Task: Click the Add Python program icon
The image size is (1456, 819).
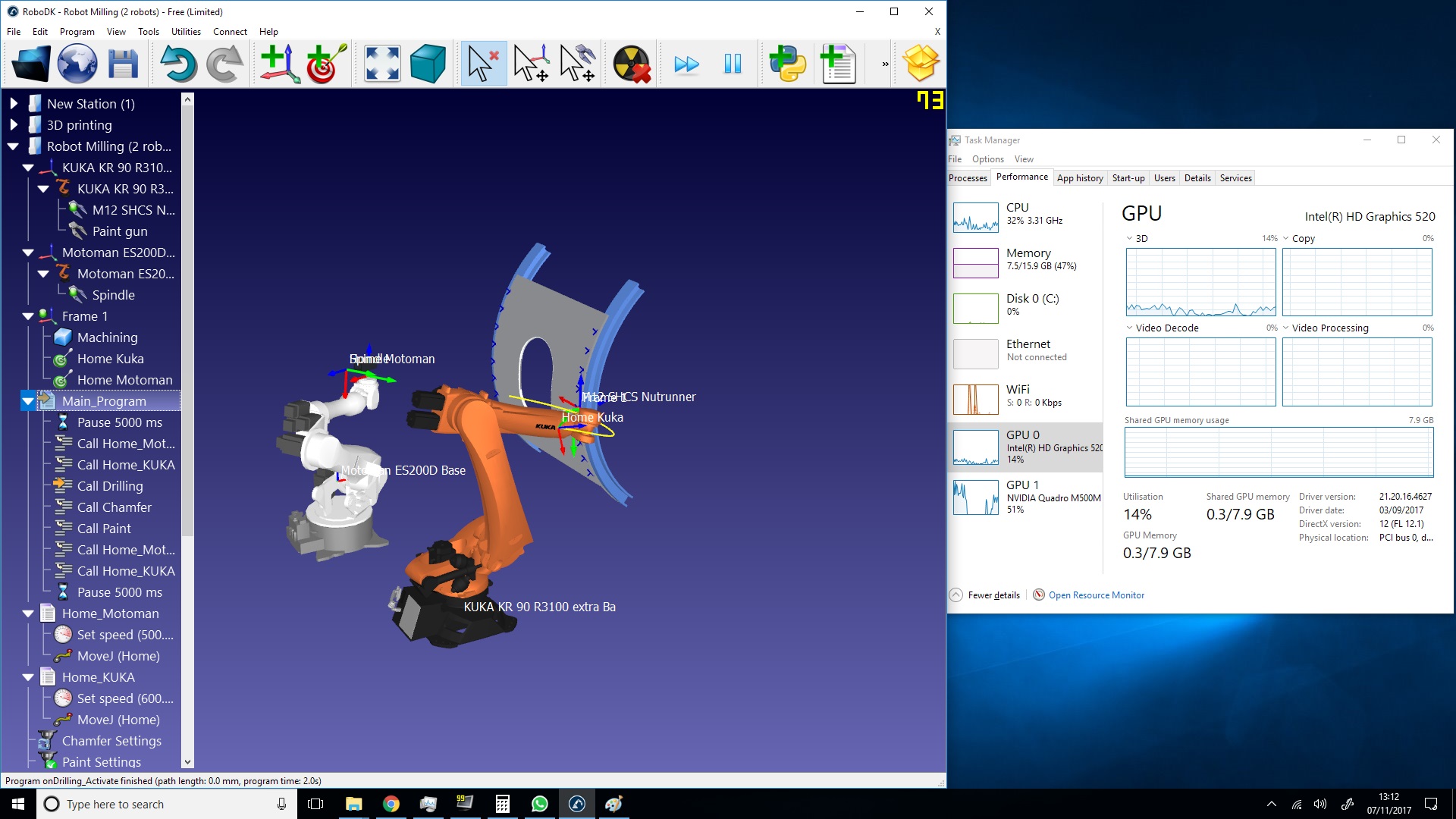Action: point(787,64)
